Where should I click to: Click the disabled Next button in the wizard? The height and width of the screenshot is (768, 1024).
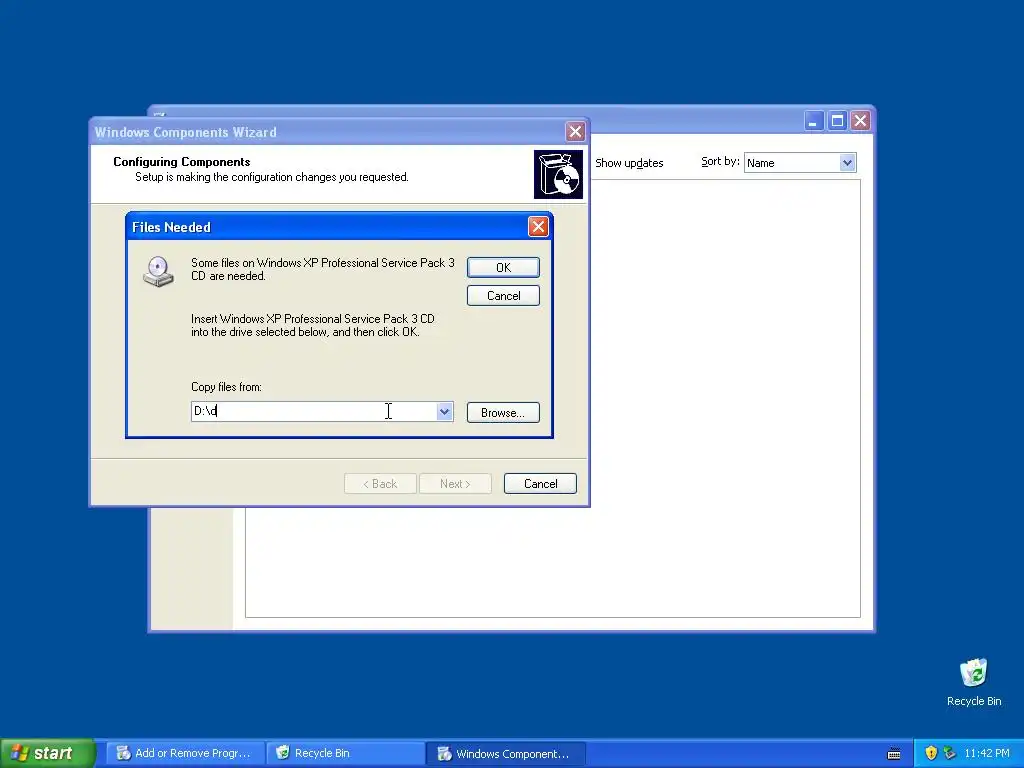(x=455, y=484)
